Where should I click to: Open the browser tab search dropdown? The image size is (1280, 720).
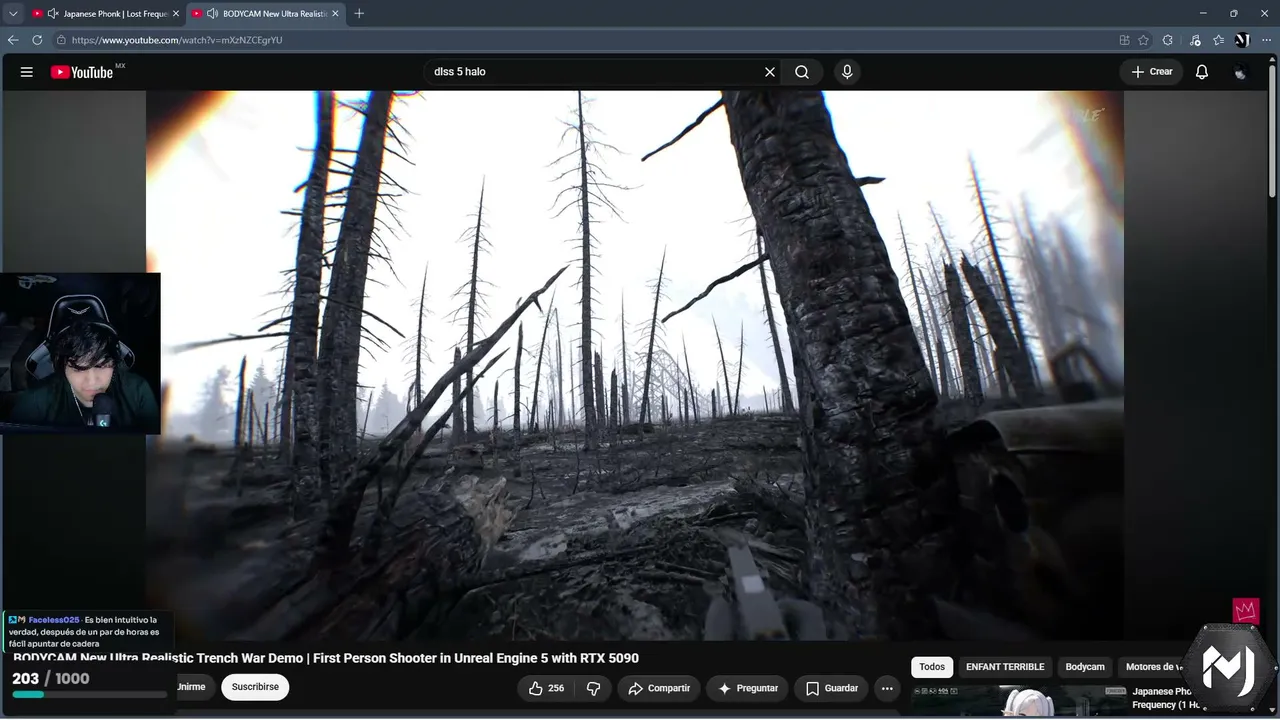pyautogui.click(x=13, y=13)
